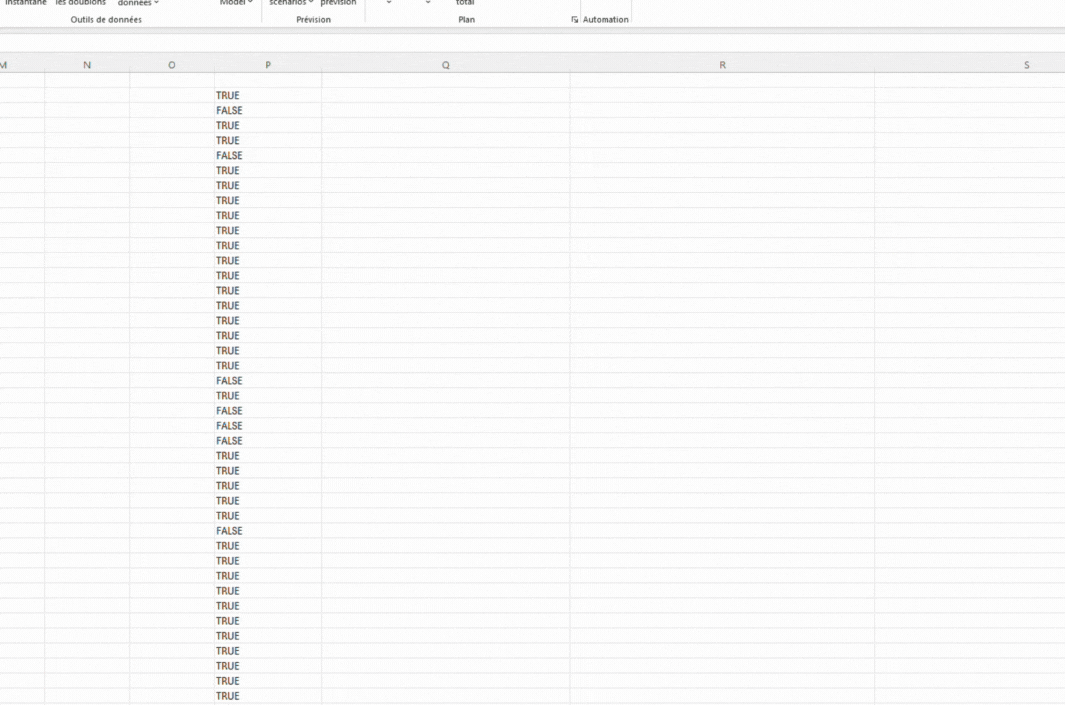Open the Plan group dialog launcher
Image resolution: width=1065 pixels, height=705 pixels.
coord(575,20)
